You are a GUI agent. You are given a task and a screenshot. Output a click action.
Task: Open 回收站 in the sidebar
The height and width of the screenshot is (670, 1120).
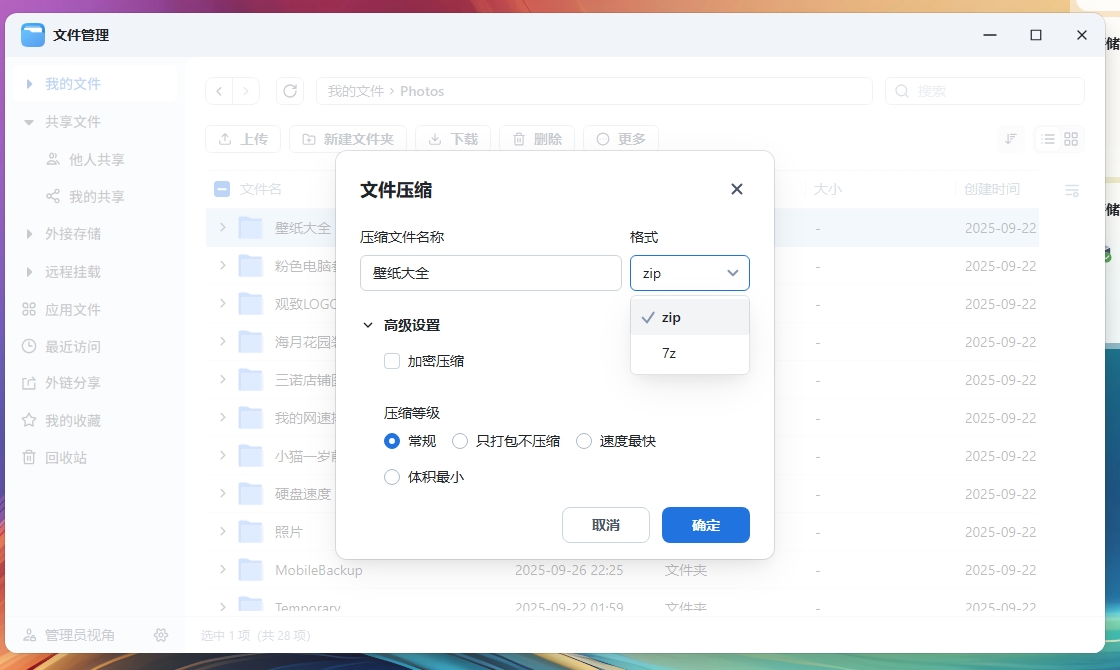[66, 457]
